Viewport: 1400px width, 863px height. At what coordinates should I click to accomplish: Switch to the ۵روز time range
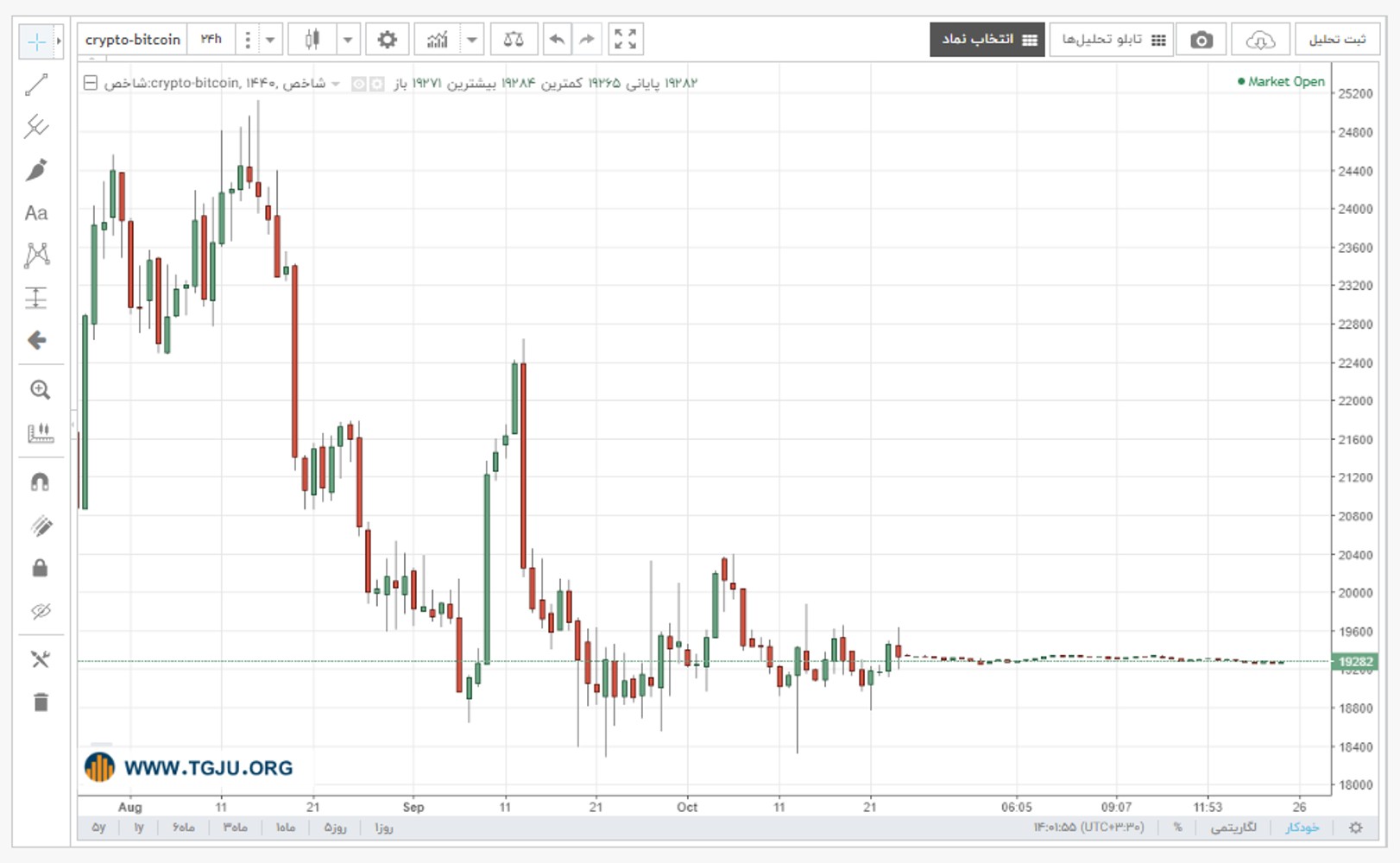[335, 828]
